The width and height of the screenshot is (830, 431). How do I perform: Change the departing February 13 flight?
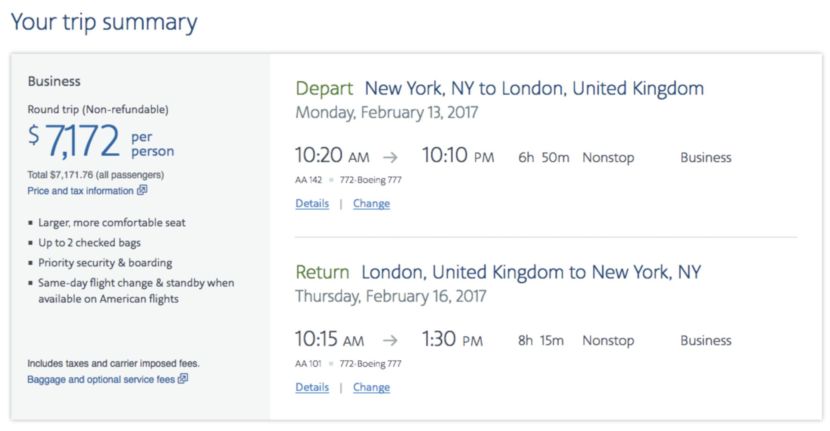click(x=371, y=203)
